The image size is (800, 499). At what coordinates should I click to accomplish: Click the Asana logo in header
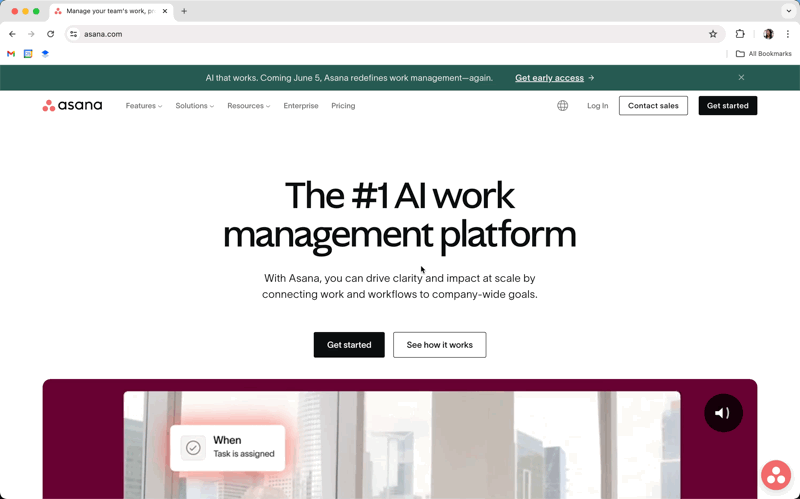(x=72, y=106)
